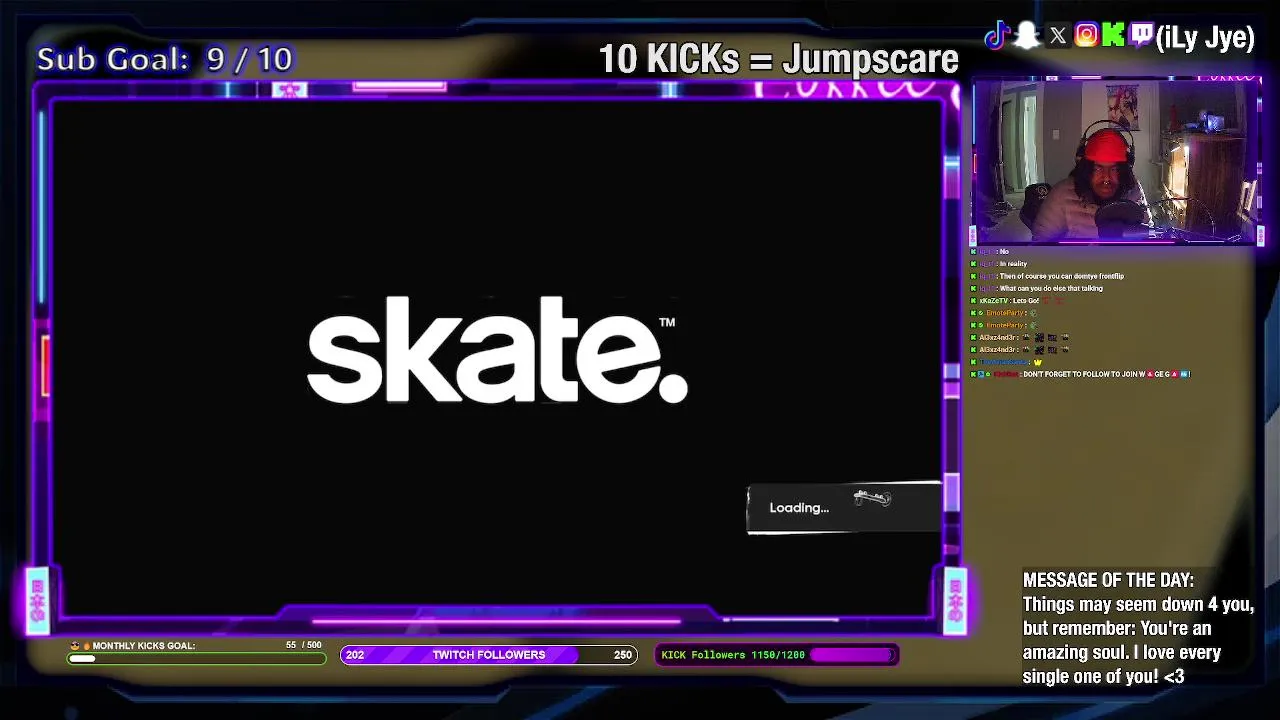Screen dimensions: 1280x720
Task: Click the "(iLy Jye)" streamer name
Action: click(x=1205, y=38)
